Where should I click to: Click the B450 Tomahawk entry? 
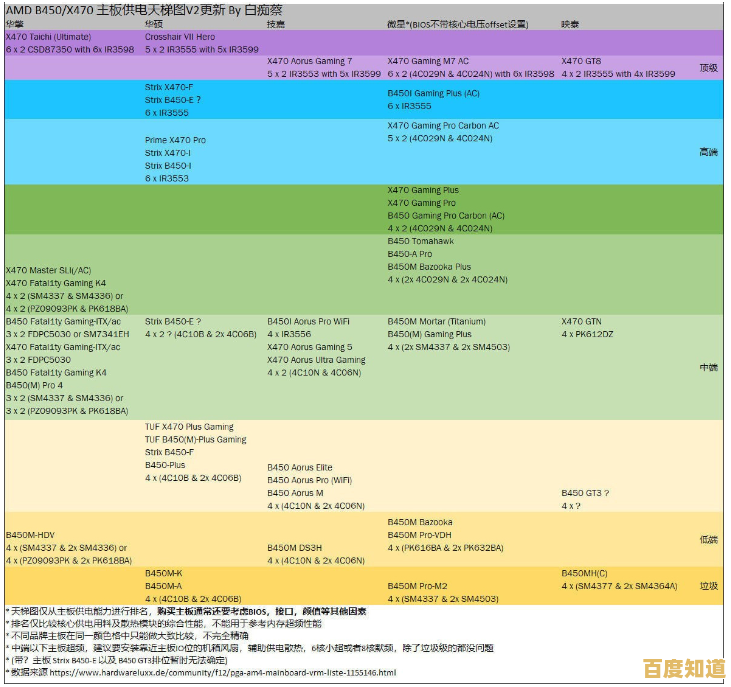[x=420, y=241]
